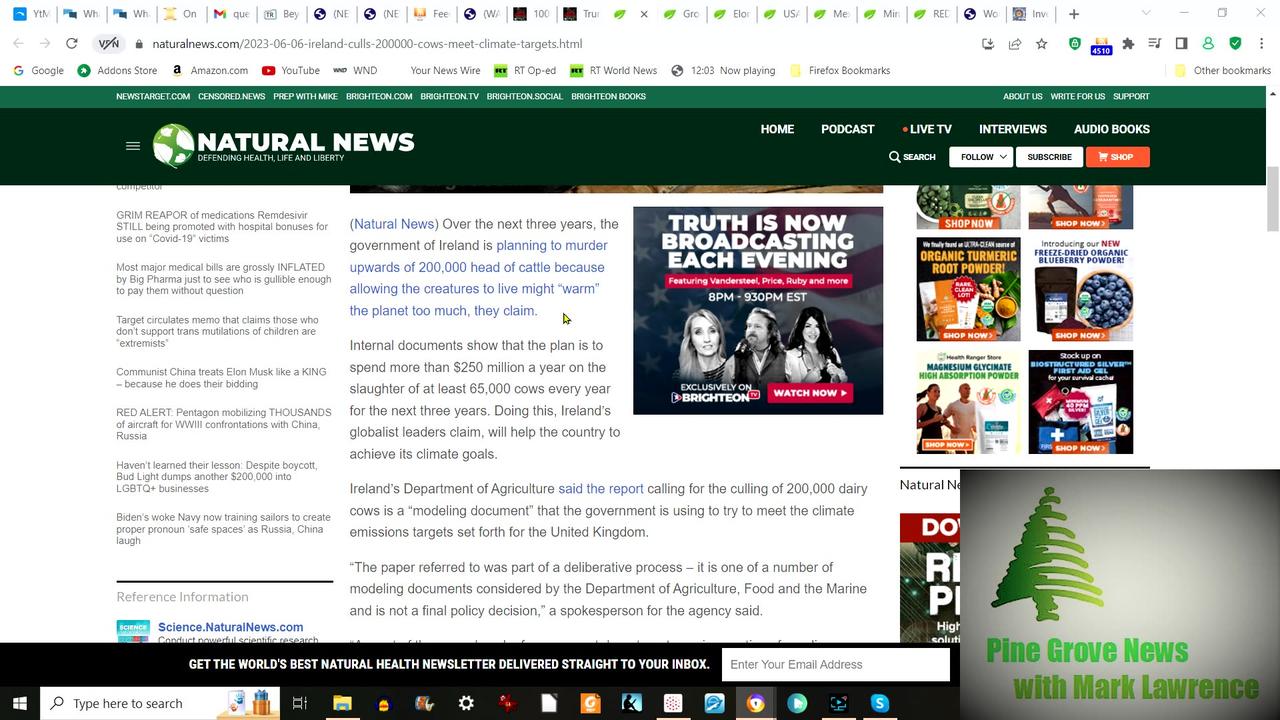The width and height of the screenshot is (1280, 720).
Task: Open the media controls playlist icon
Action: pos(1155,44)
